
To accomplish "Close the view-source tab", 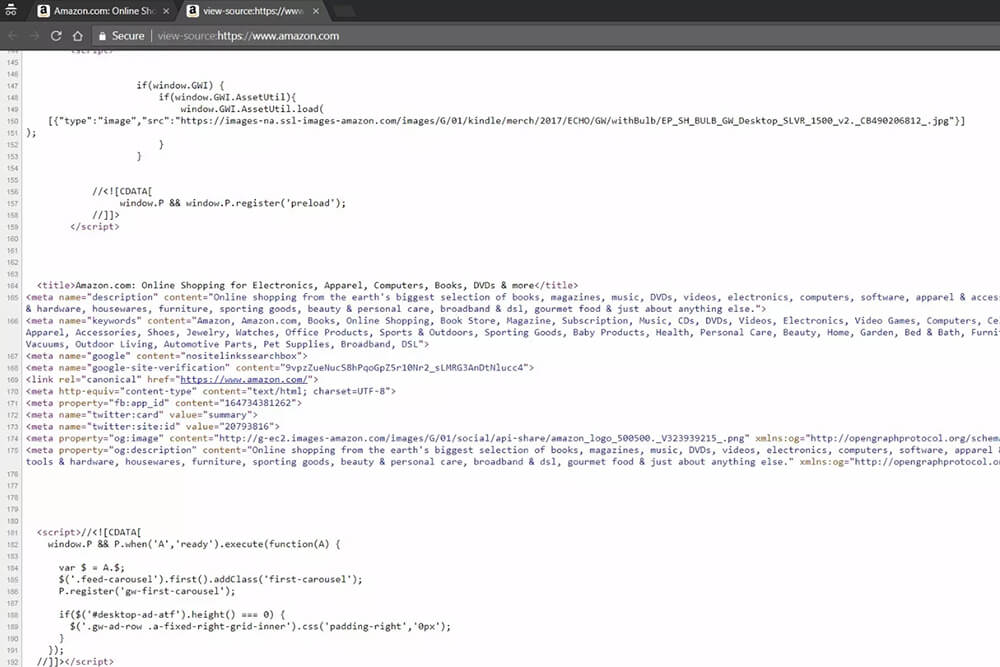I will tap(316, 11).
